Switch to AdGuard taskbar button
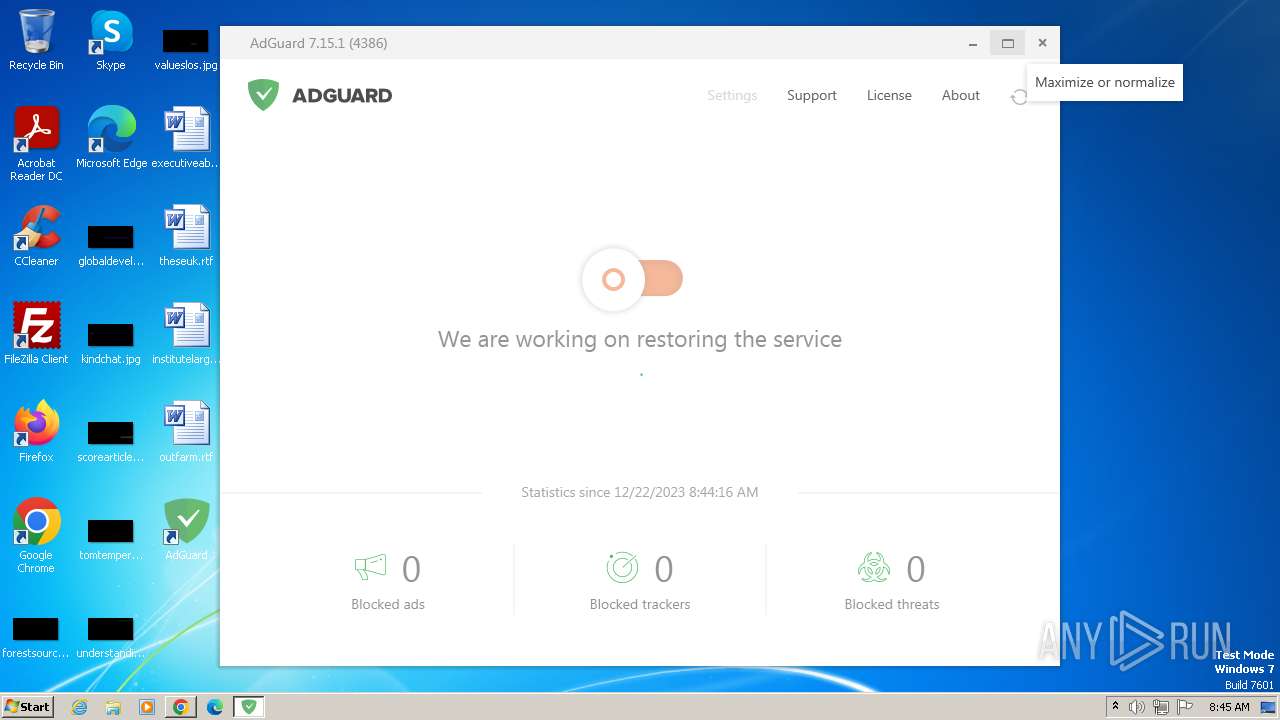Viewport: 1280px width, 720px height. tap(249, 707)
